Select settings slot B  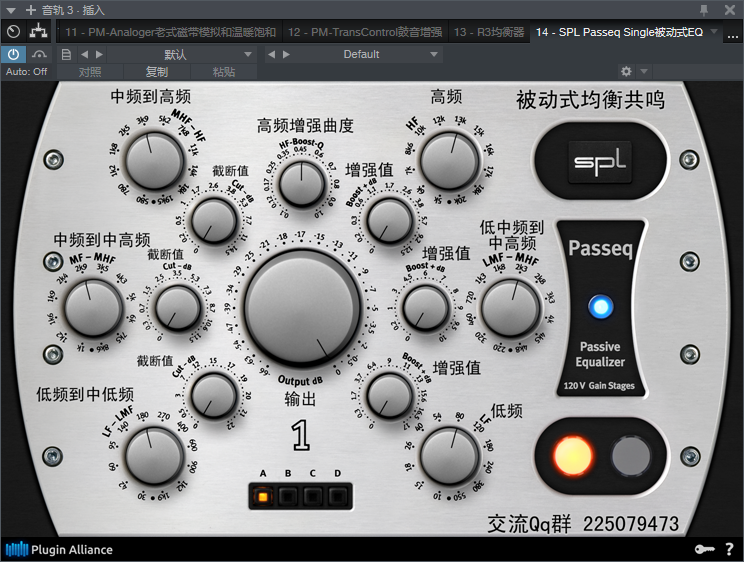coord(288,497)
